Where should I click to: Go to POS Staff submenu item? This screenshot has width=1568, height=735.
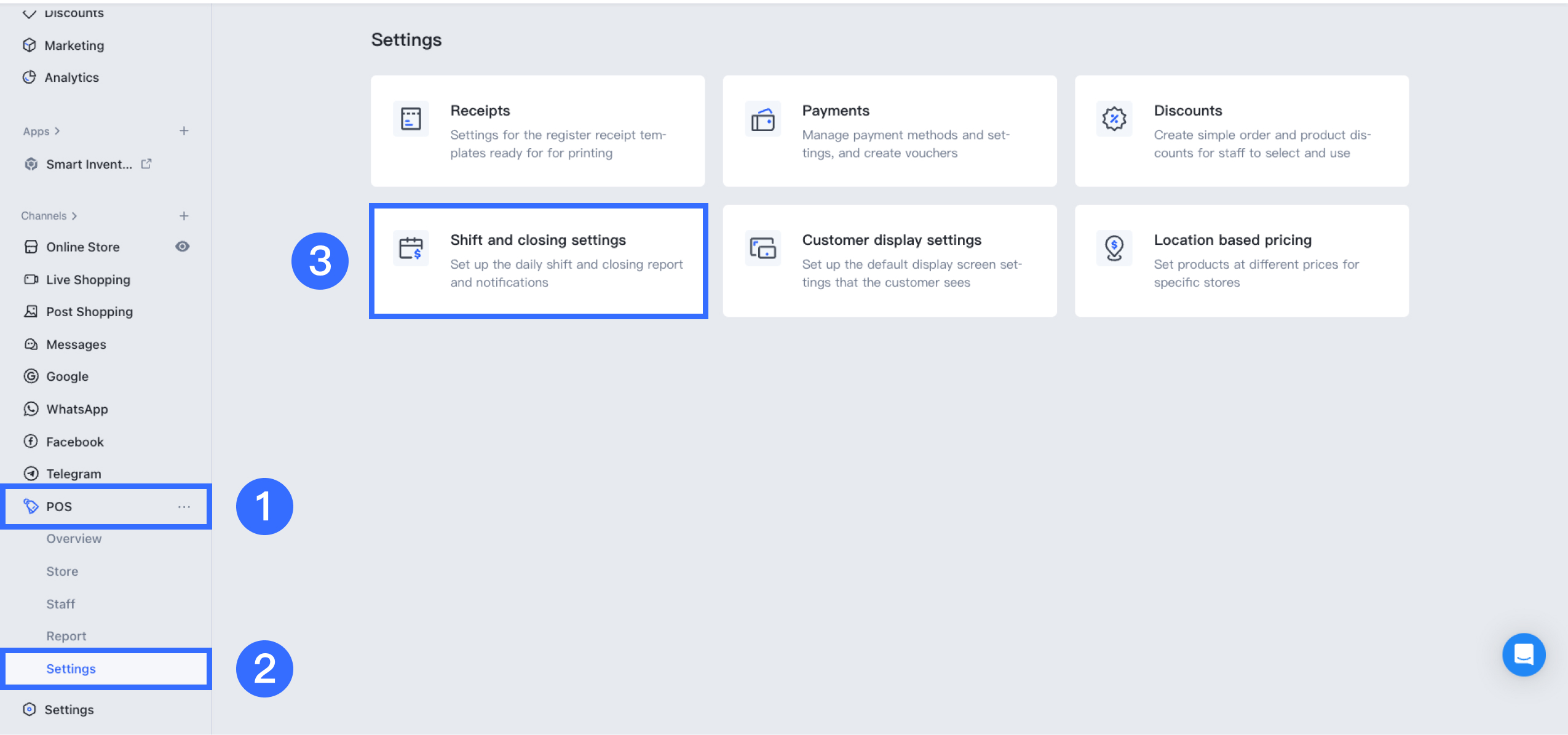click(61, 604)
